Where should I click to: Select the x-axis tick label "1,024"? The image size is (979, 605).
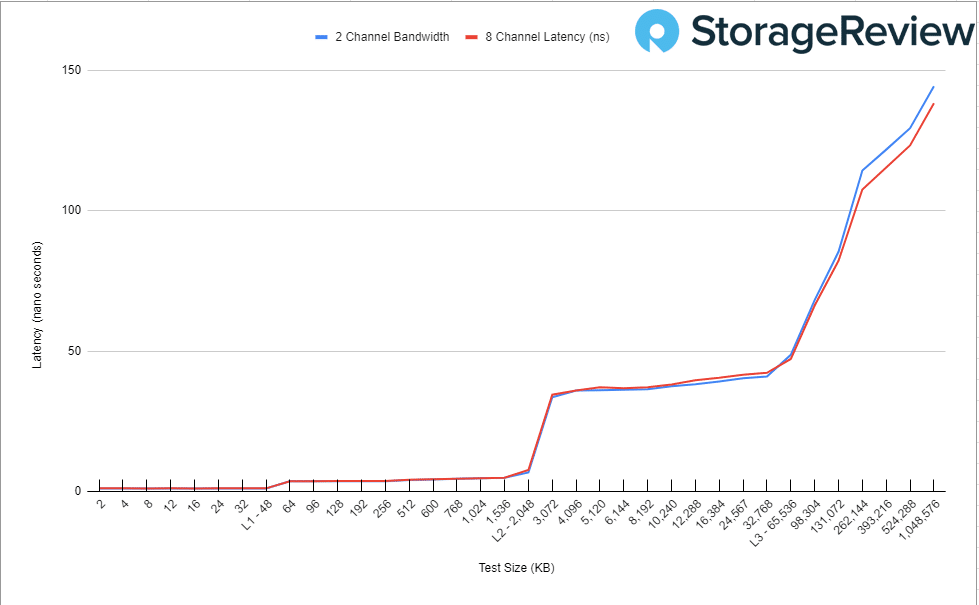[x=475, y=510]
